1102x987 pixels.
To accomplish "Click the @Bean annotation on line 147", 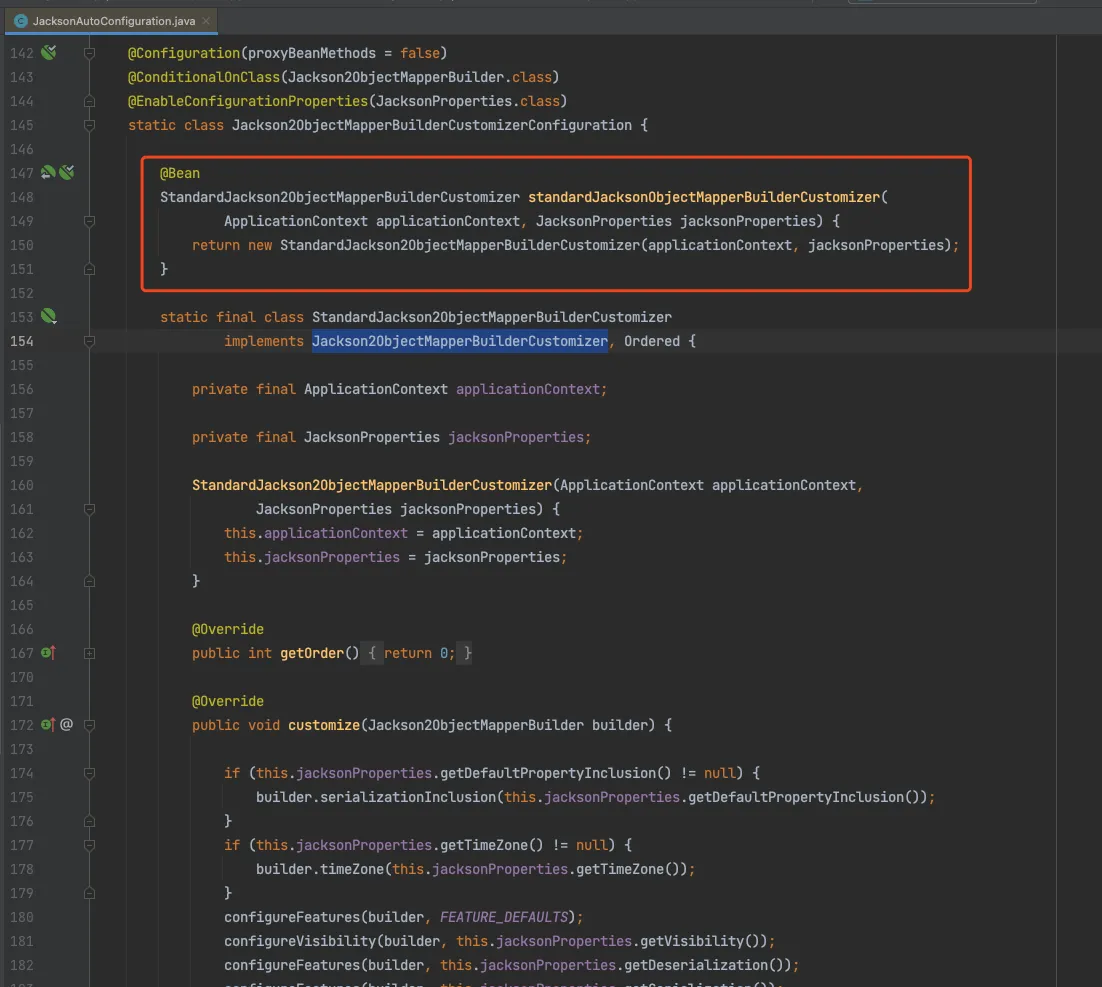I will pyautogui.click(x=180, y=173).
